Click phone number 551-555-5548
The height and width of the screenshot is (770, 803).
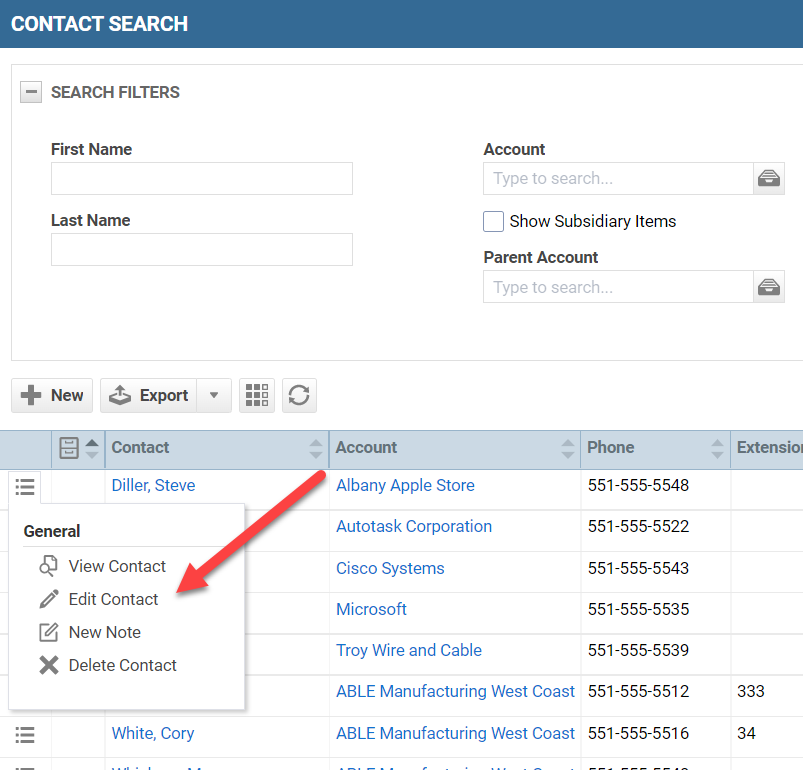tap(638, 485)
